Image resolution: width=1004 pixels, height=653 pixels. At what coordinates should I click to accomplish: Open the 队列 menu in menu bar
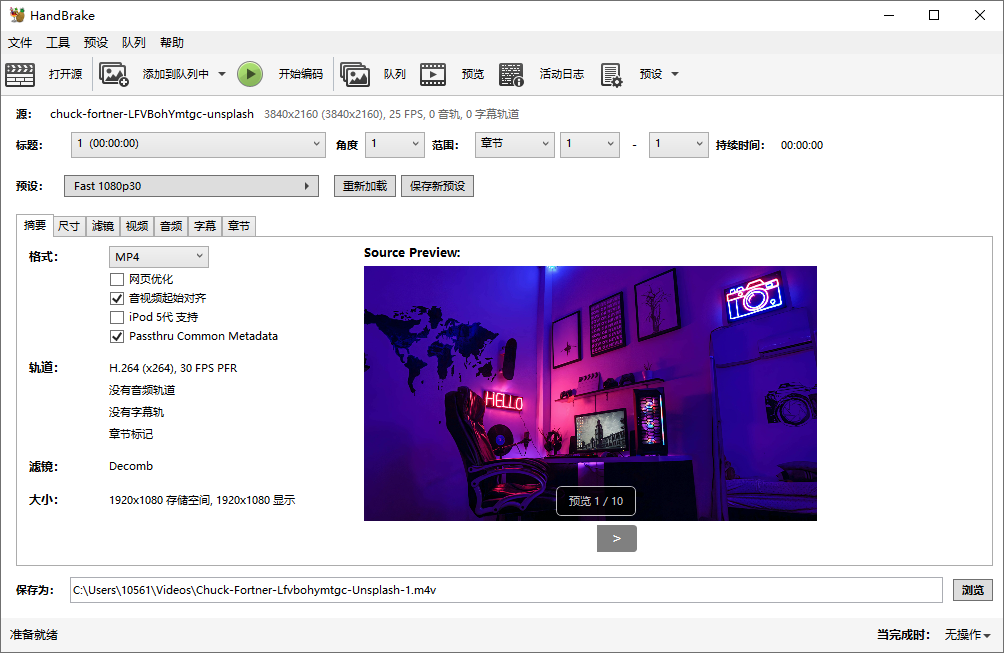click(x=133, y=43)
